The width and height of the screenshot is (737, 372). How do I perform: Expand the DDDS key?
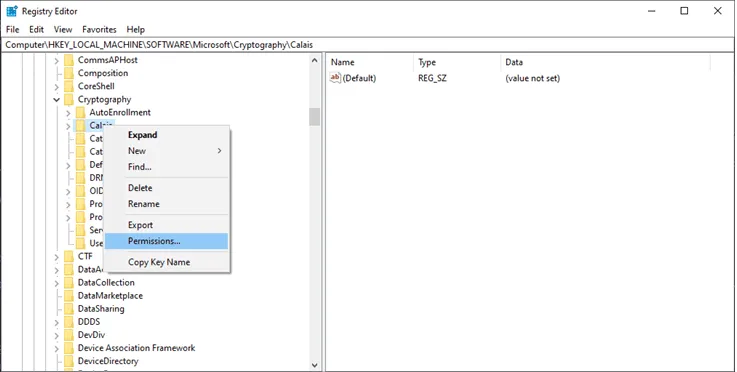coord(56,323)
